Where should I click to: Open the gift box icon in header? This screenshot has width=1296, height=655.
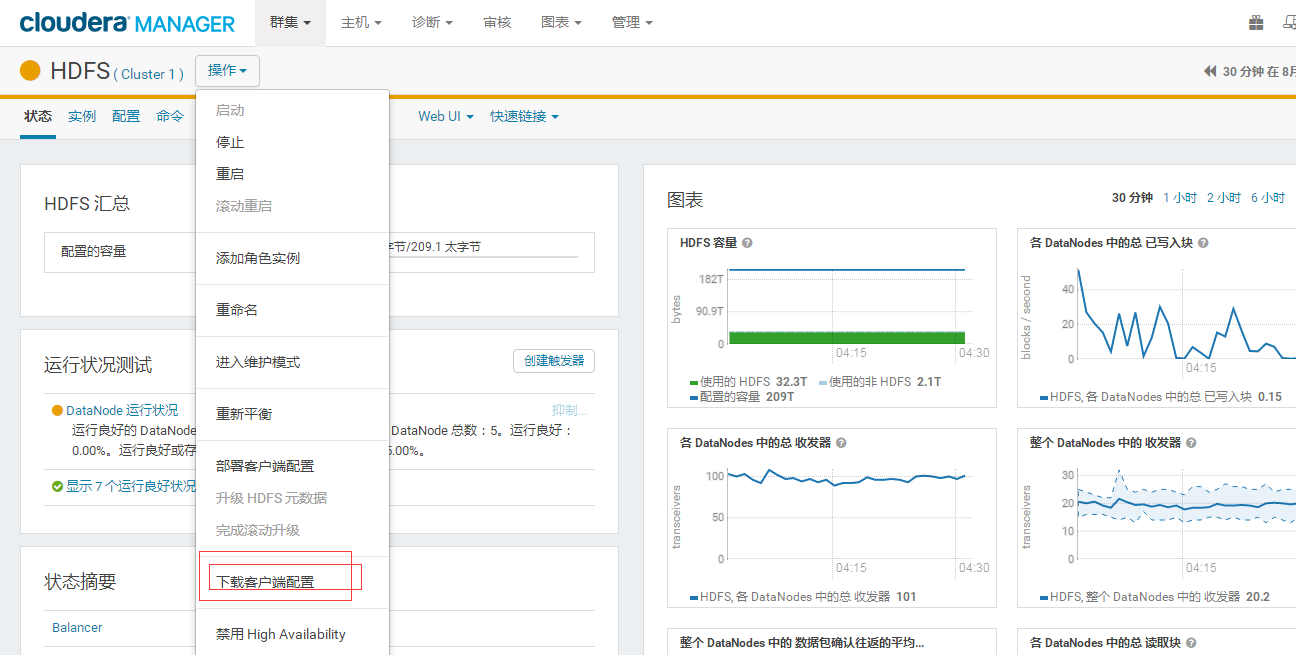point(1256,22)
